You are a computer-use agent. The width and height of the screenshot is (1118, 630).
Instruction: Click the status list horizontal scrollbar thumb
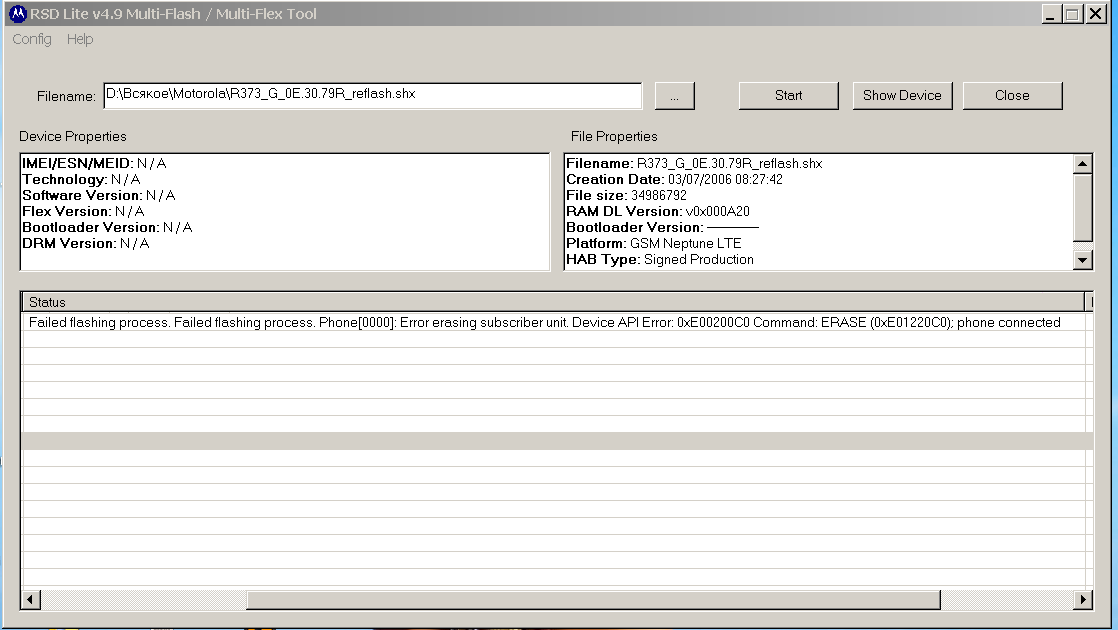tap(593, 599)
